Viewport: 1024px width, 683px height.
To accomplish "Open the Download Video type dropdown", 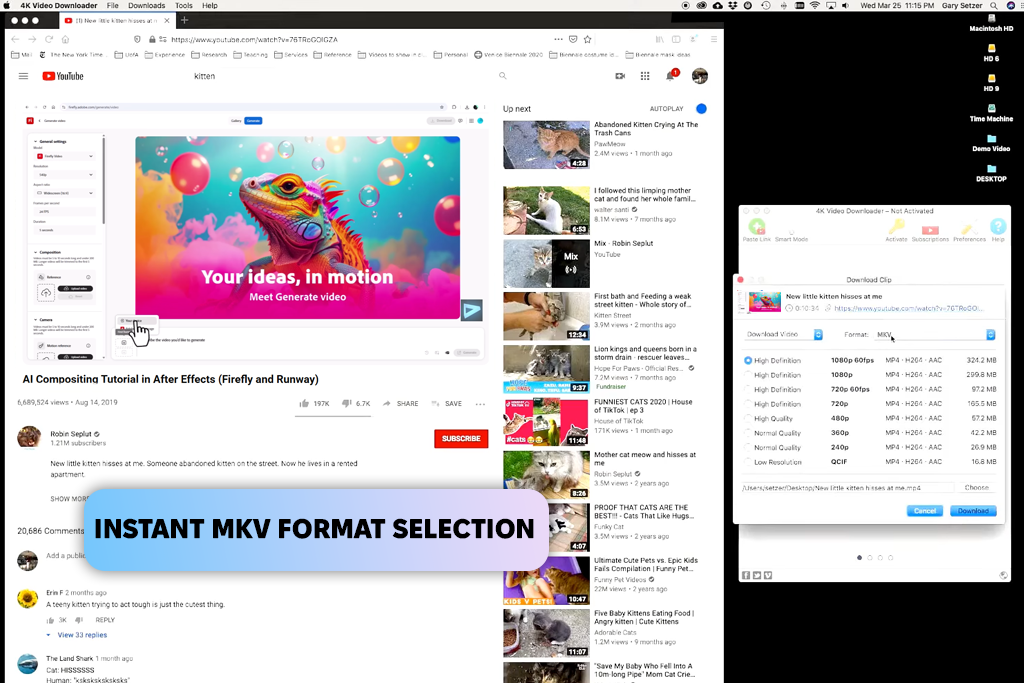I will pos(784,334).
